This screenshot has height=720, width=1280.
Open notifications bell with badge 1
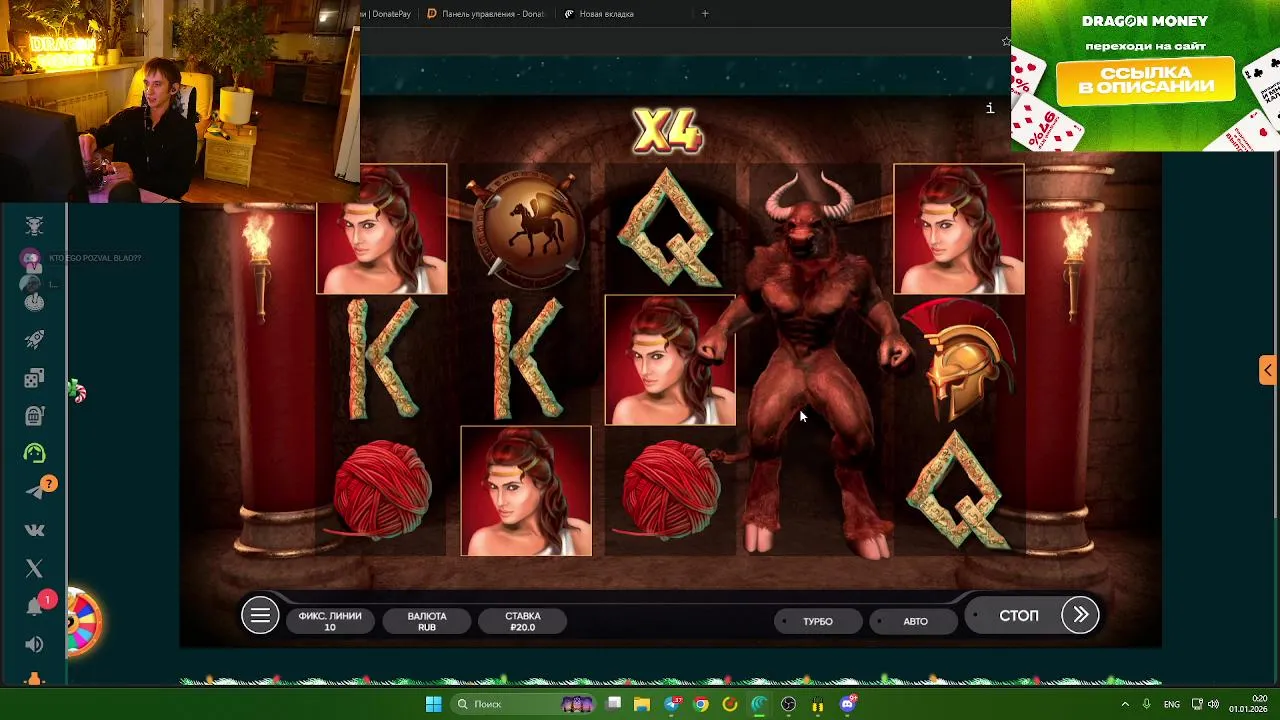[x=34, y=607]
